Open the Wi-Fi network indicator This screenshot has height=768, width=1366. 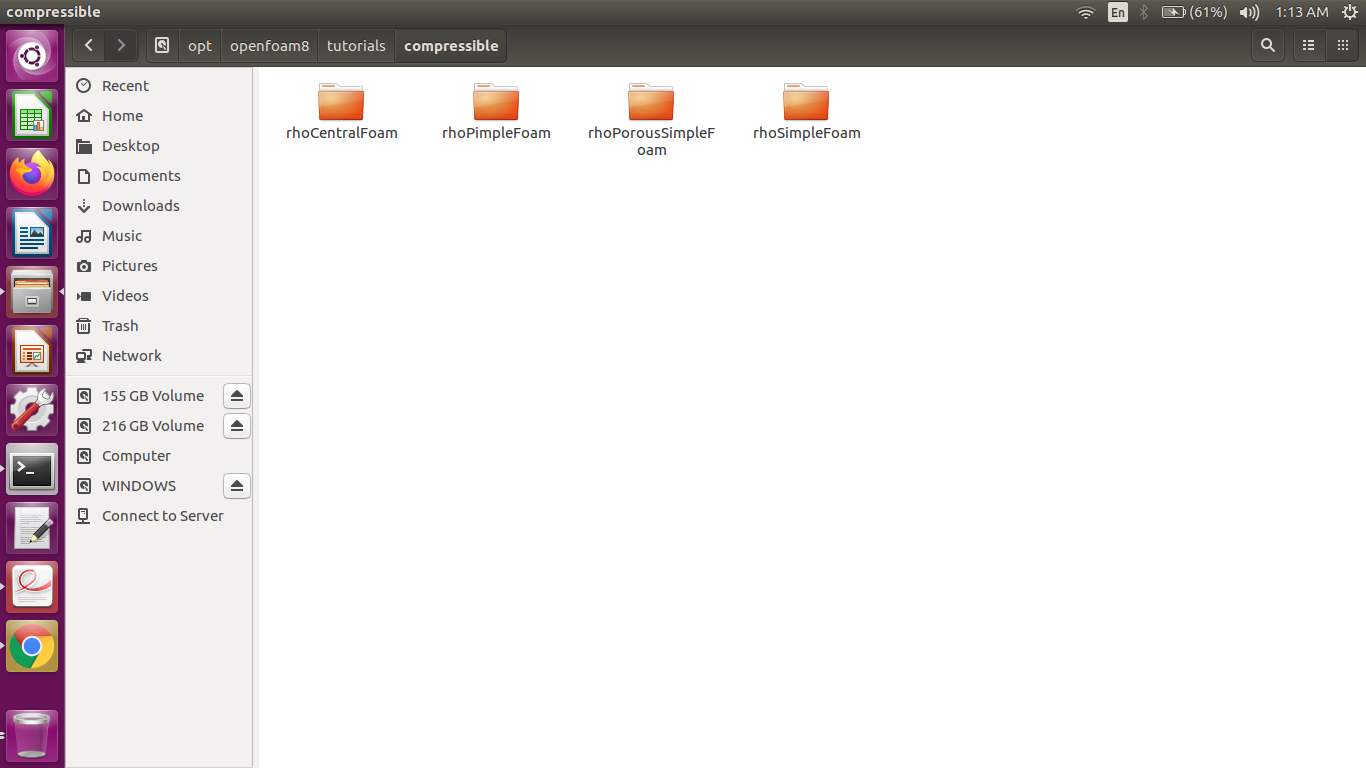coord(1086,12)
